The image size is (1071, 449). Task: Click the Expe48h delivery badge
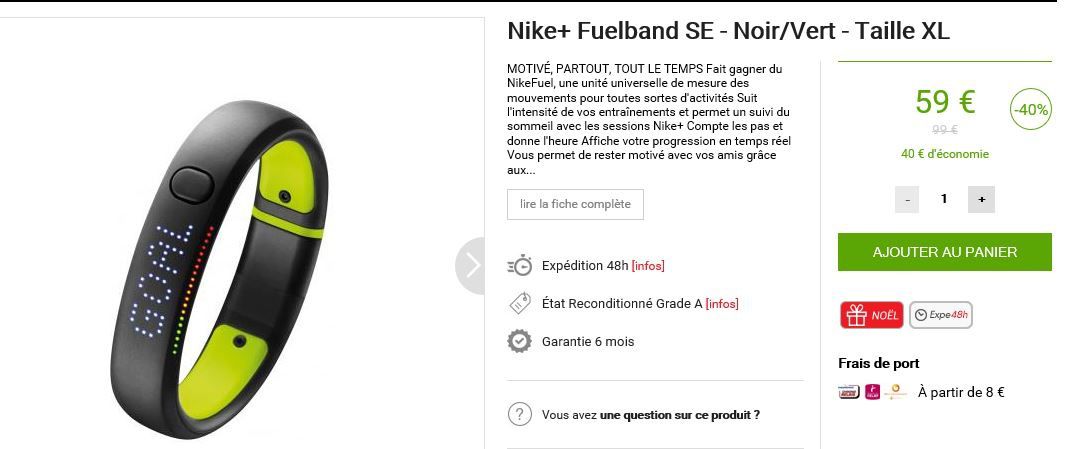pos(941,315)
